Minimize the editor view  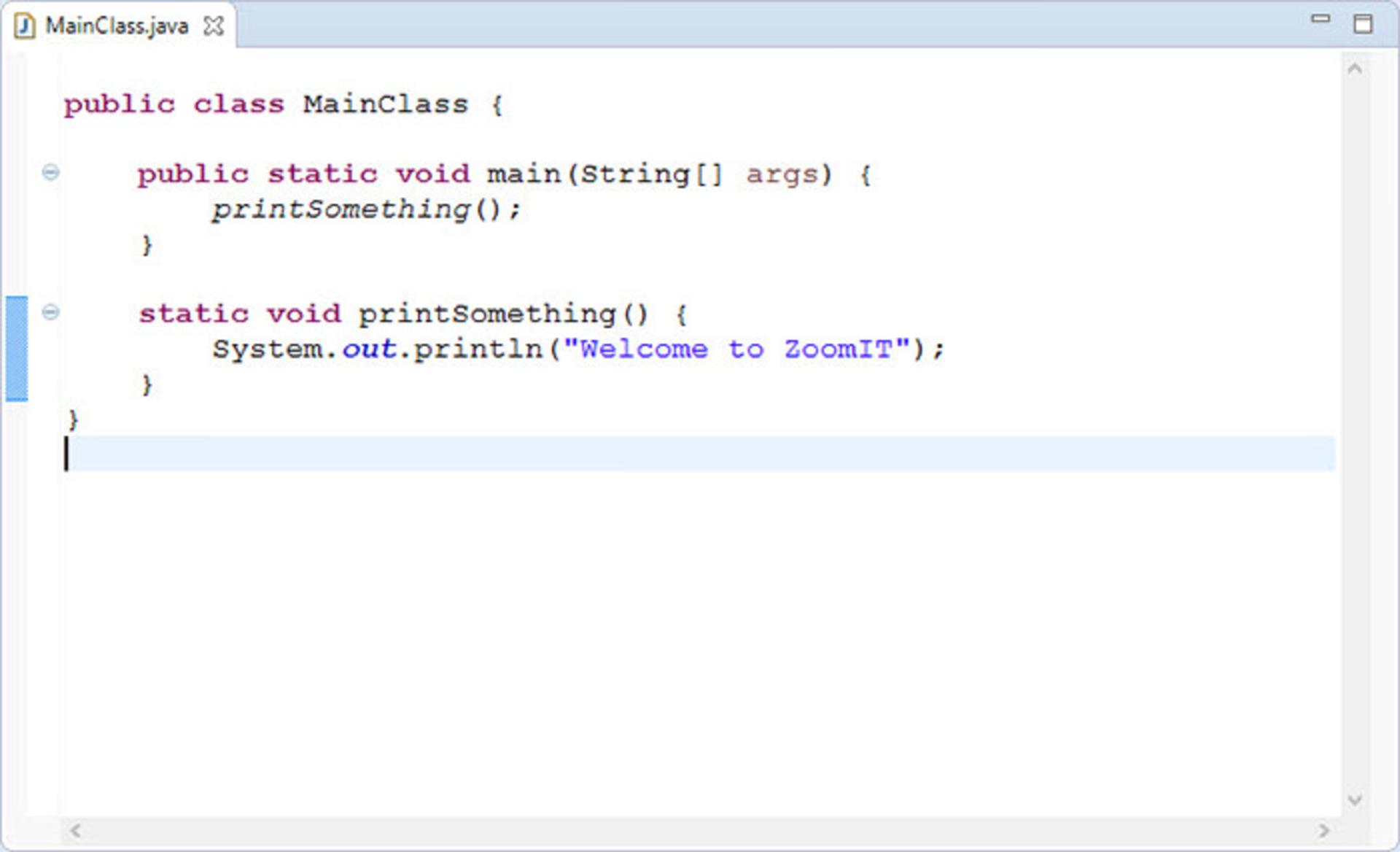[x=1321, y=18]
